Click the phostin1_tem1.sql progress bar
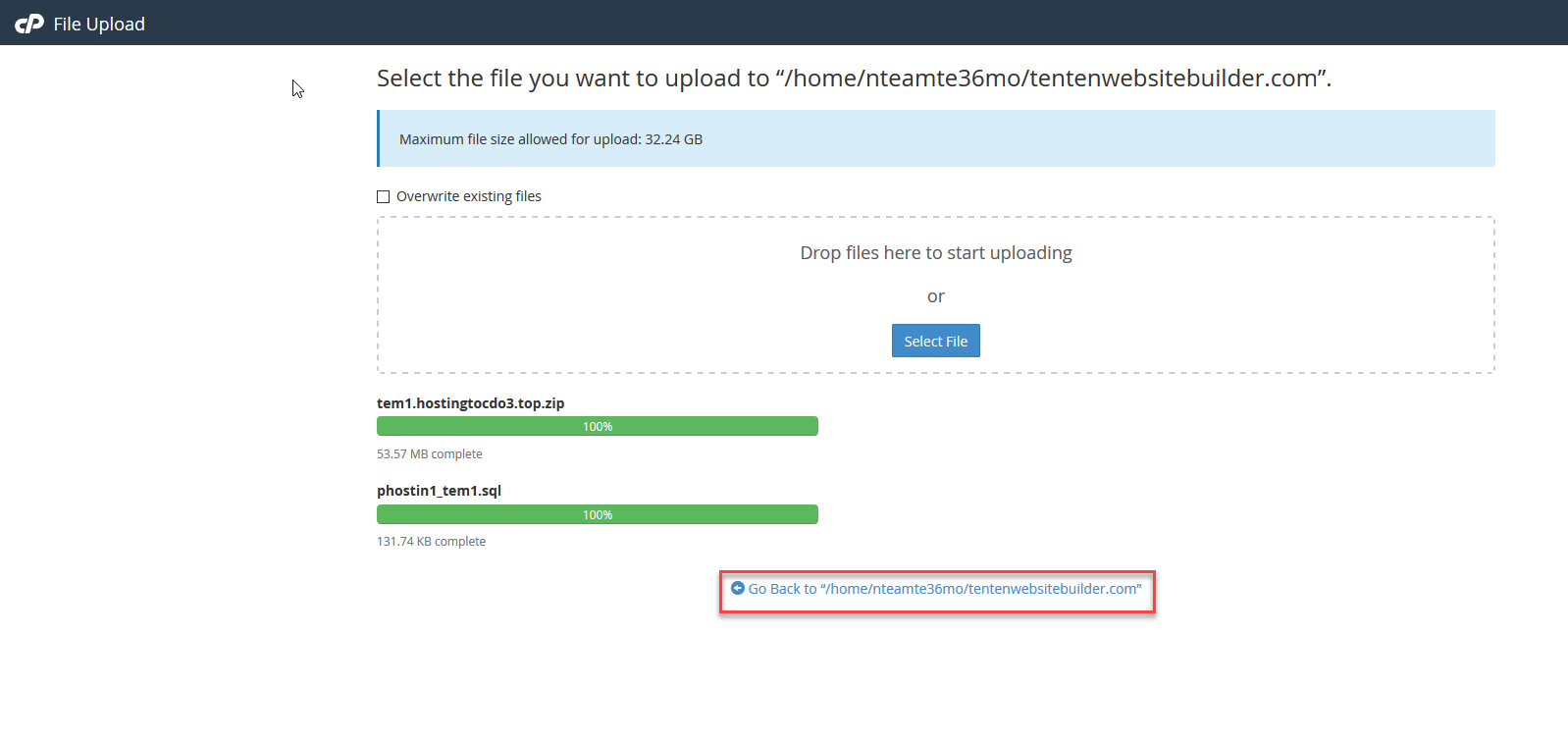This screenshot has width=1568, height=742. (598, 514)
